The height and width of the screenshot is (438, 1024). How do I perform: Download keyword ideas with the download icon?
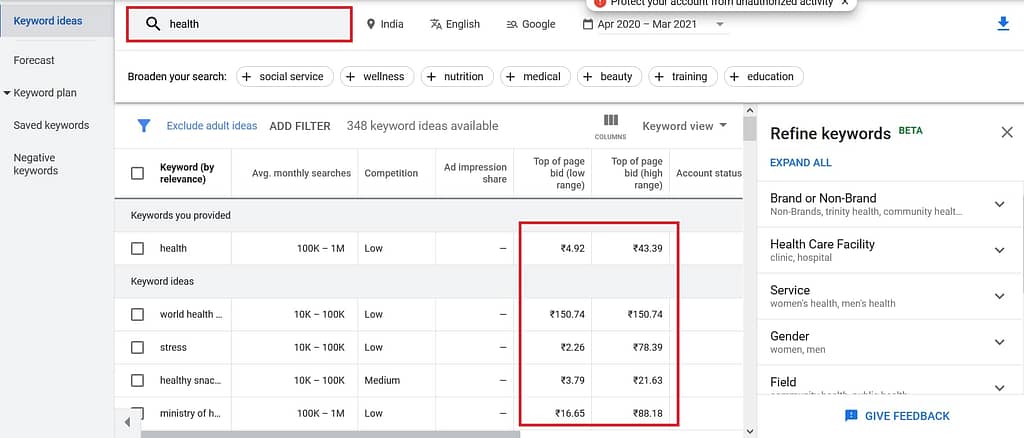[1003, 24]
